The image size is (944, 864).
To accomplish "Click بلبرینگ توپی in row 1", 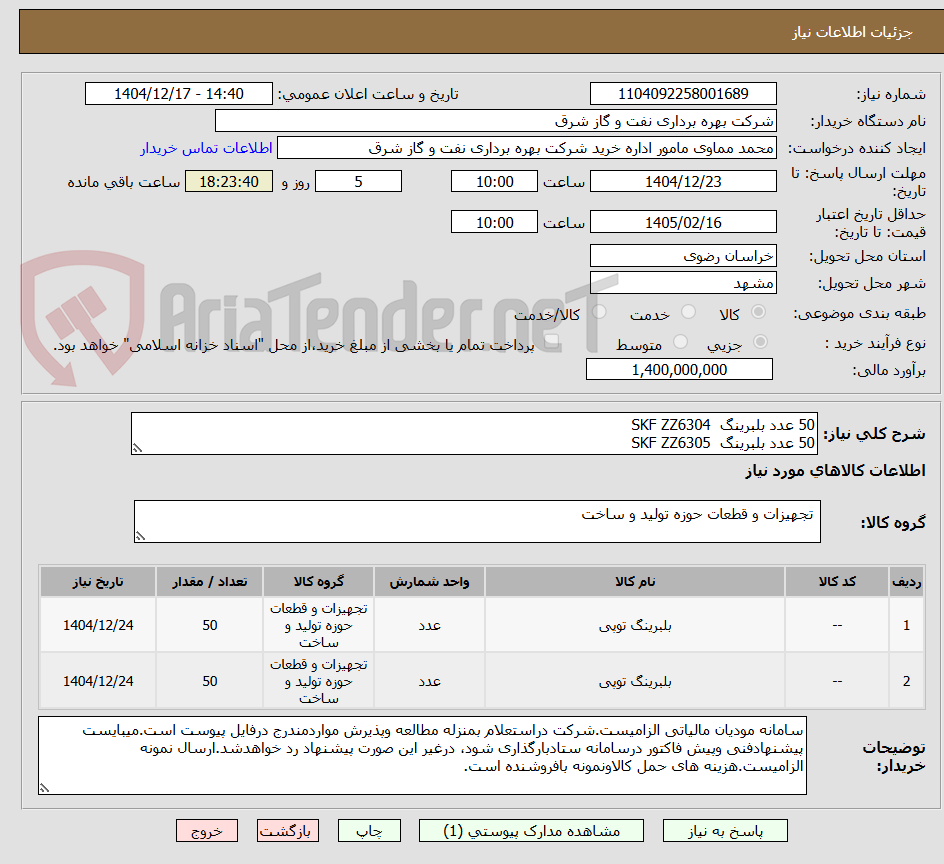I will 635,626.
